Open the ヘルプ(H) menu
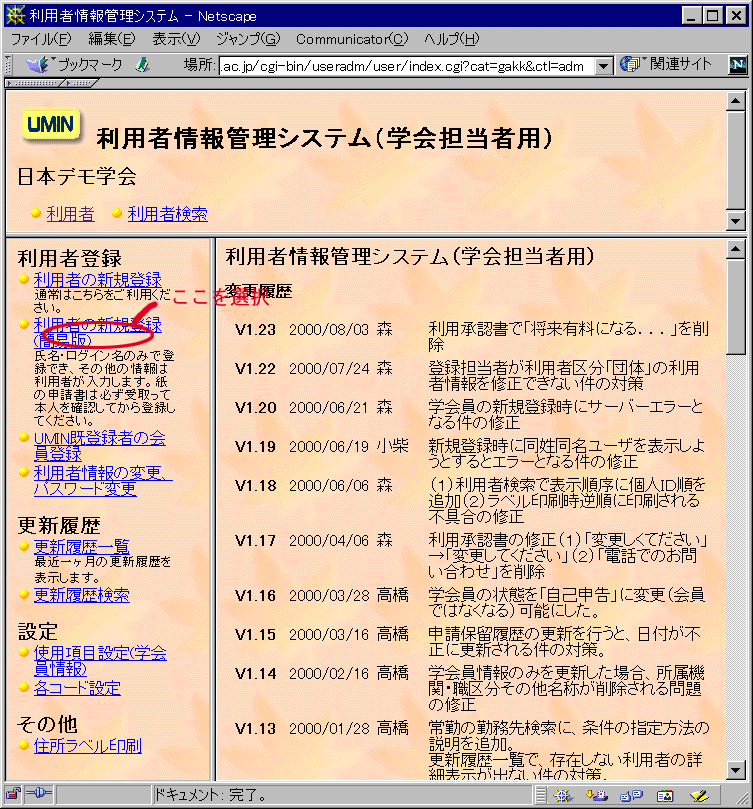753x809 pixels. [451, 39]
